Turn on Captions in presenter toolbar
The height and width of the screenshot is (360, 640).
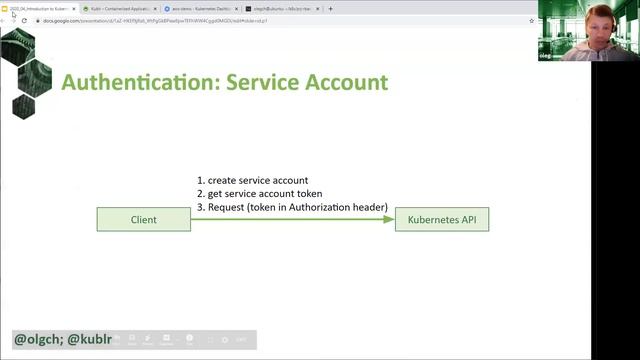click(x=166, y=339)
